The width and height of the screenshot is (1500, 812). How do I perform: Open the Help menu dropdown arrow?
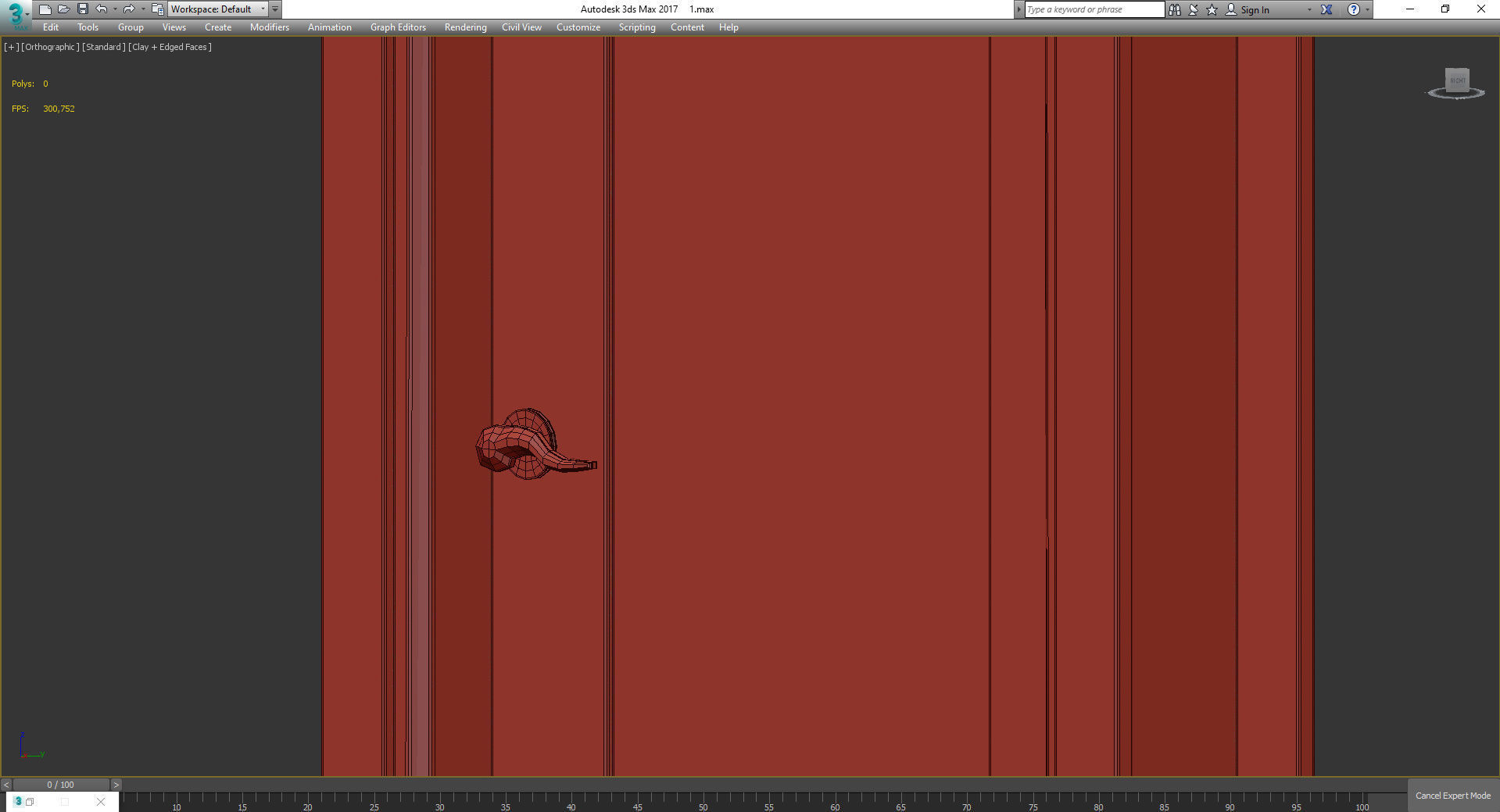click(1367, 10)
